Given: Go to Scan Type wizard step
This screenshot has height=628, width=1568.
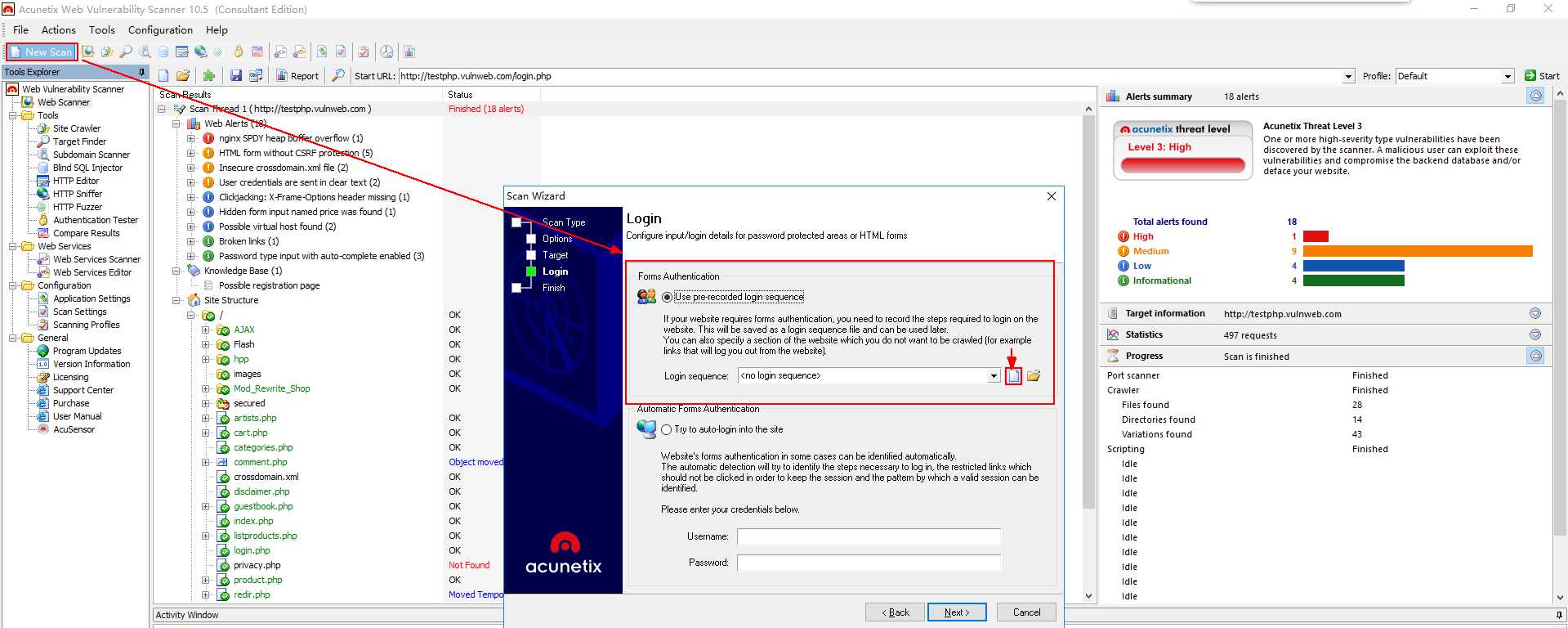Looking at the screenshot, I should coord(564,222).
